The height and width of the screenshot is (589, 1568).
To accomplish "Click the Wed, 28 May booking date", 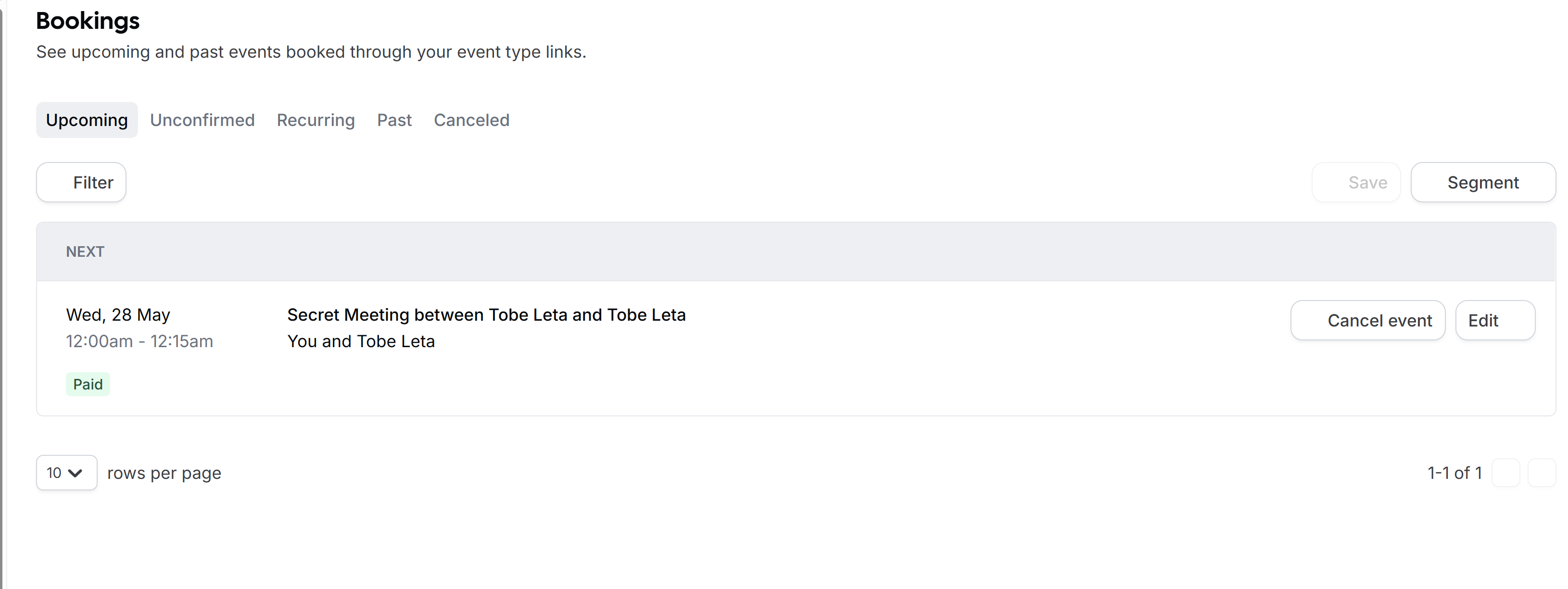I will (118, 314).
